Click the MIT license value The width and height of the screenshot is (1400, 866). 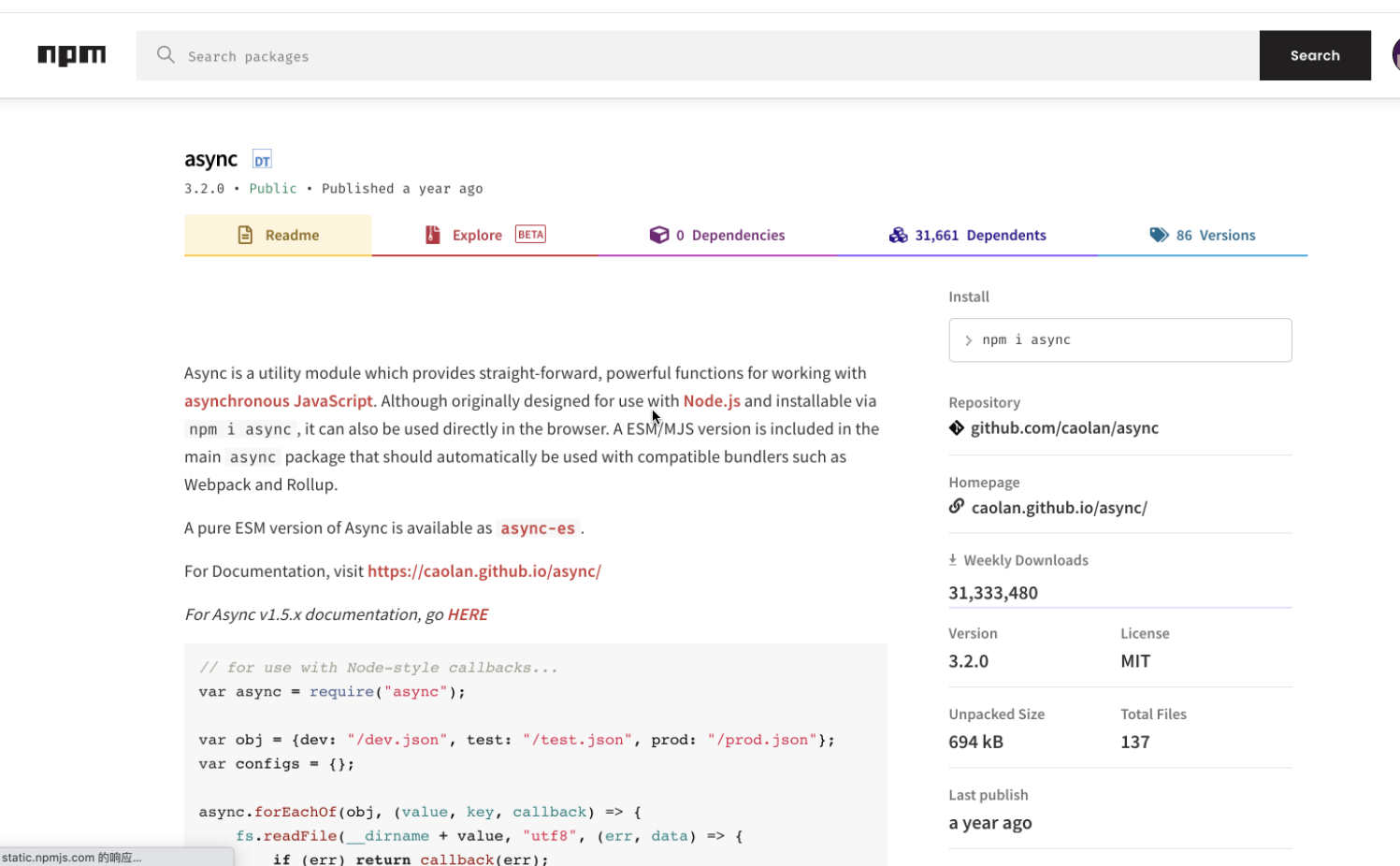click(x=1135, y=661)
